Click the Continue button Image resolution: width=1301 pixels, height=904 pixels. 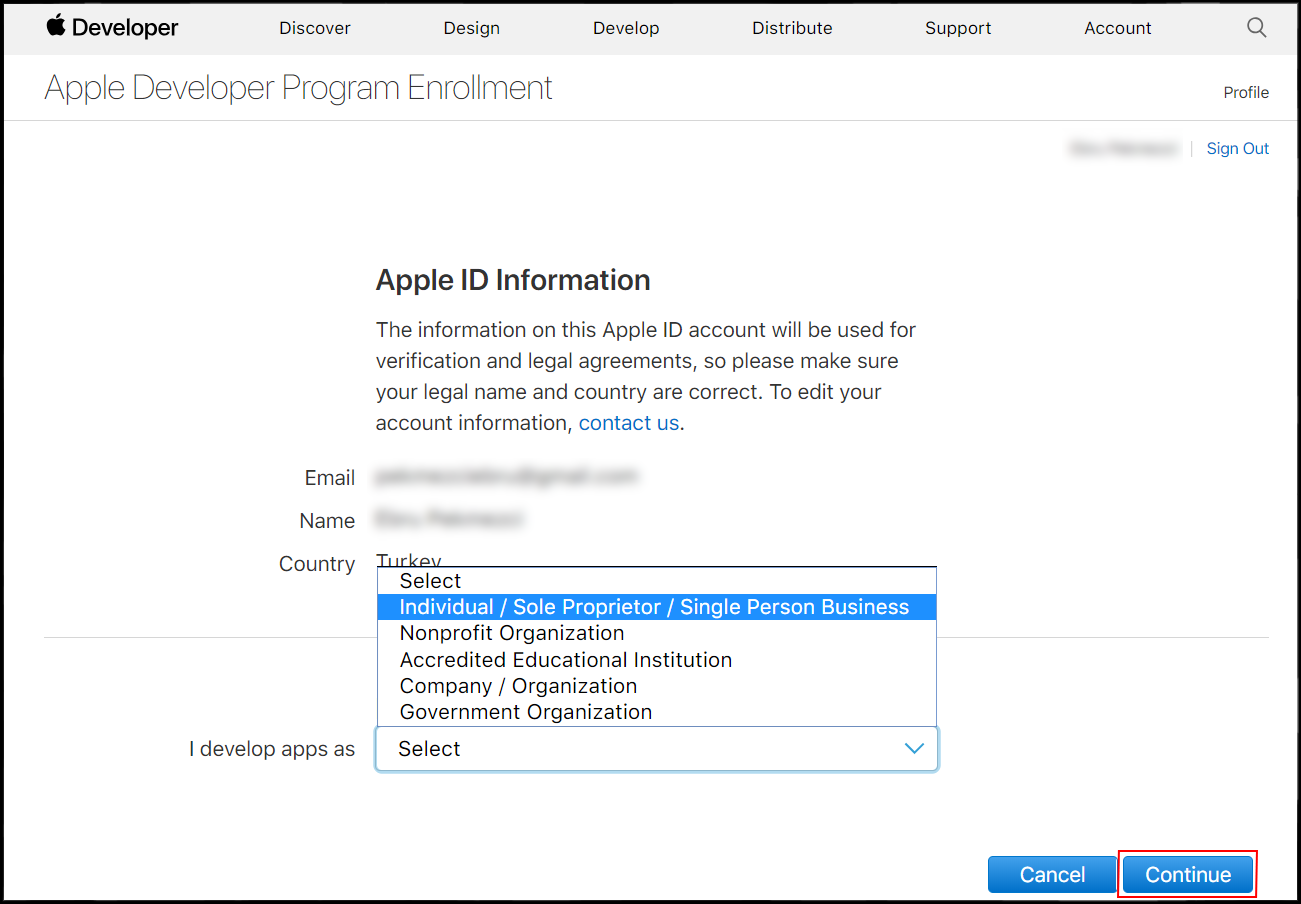point(1188,875)
